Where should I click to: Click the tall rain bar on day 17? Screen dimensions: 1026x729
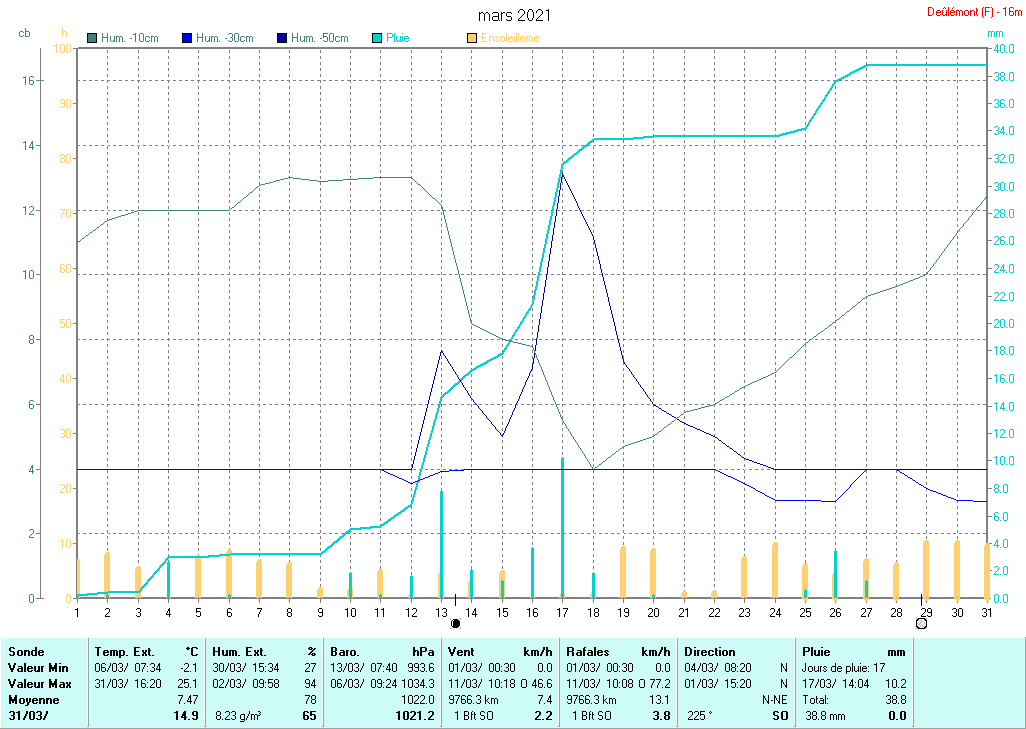pyautogui.click(x=562, y=528)
